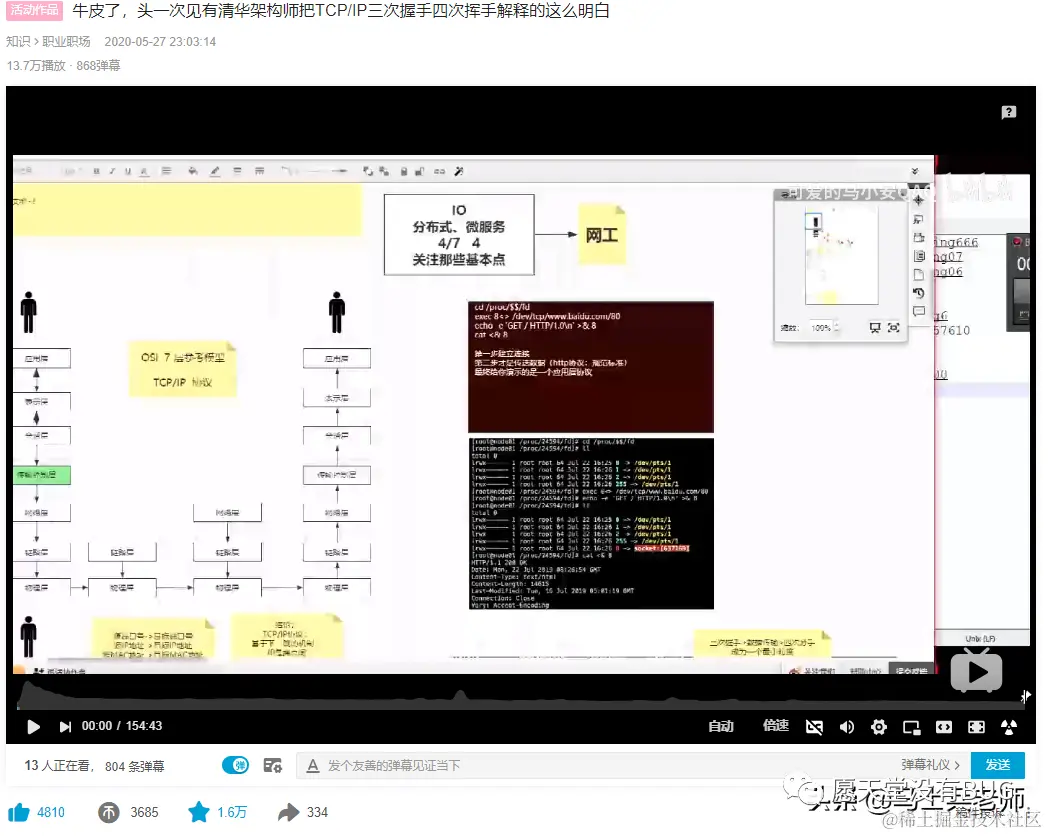Screen dimensions: 1048x836
Task: Like the video with the thumbs-up icon
Action: (x=19, y=813)
